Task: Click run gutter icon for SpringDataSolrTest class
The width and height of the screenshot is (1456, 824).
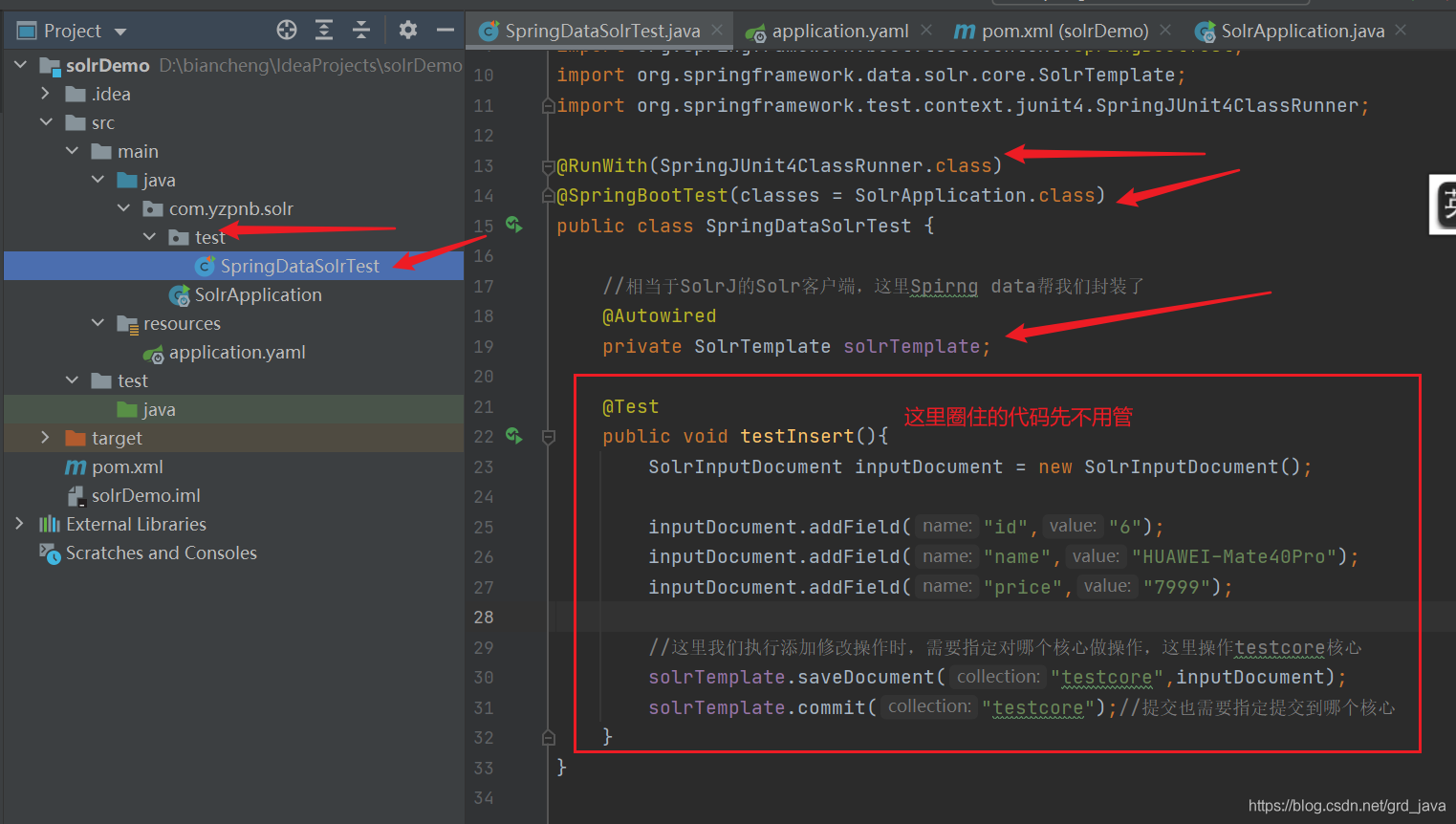Action: click(513, 225)
